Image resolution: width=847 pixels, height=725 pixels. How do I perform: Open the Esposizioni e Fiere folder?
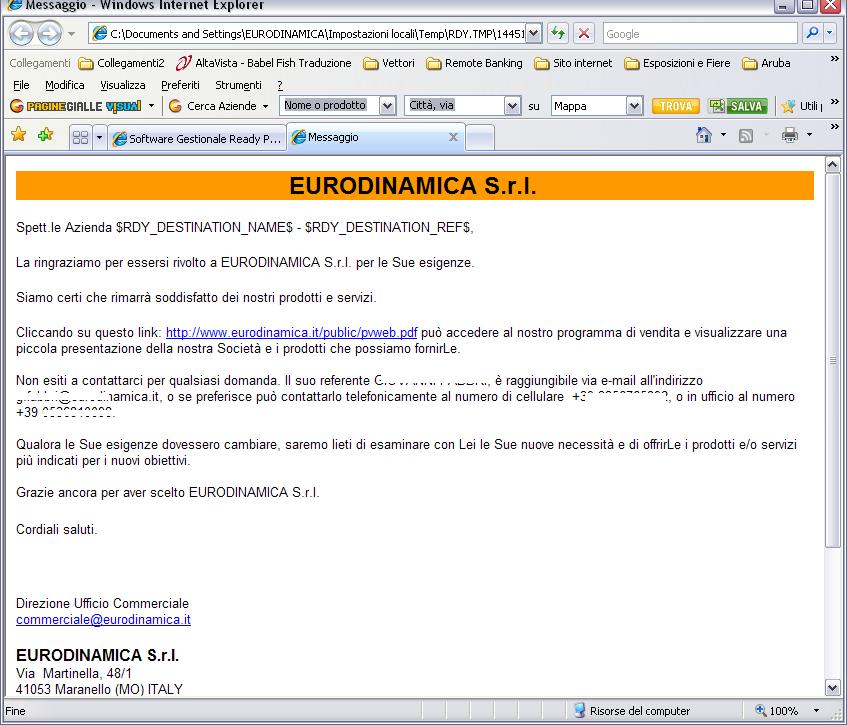tap(677, 63)
